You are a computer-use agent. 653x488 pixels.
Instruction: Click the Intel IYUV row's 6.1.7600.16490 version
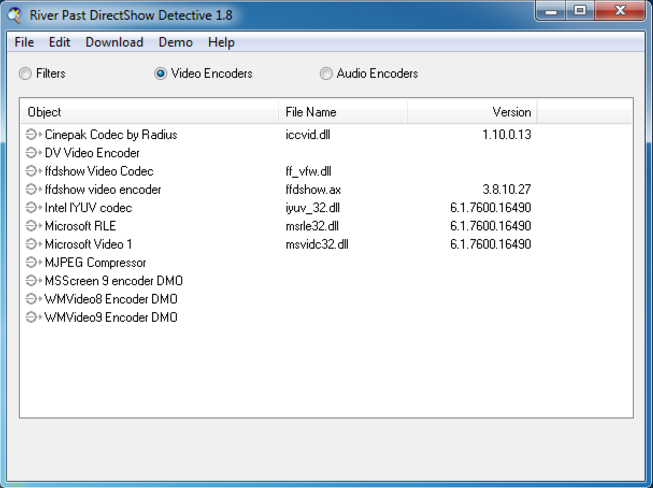coord(491,207)
